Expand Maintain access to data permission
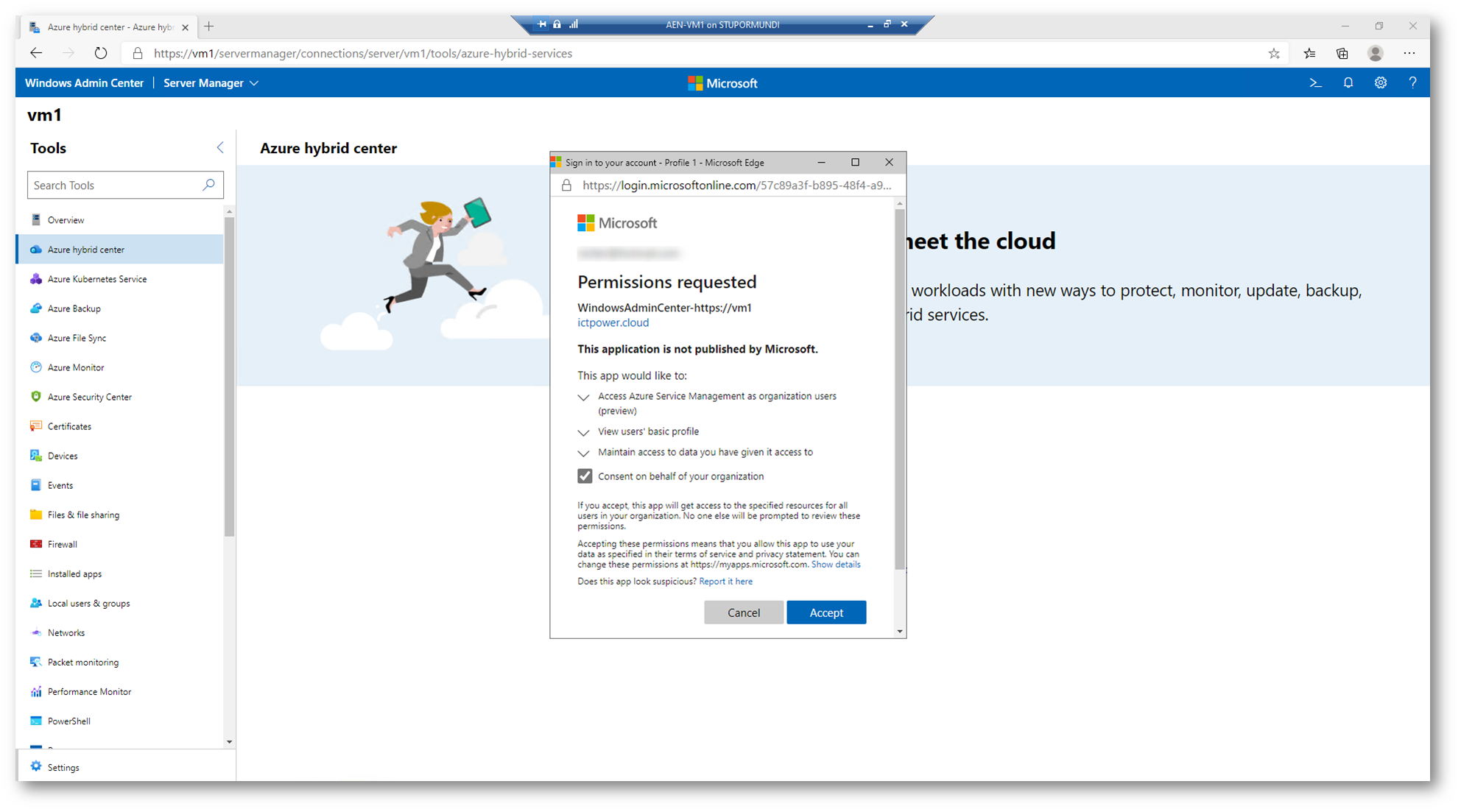This screenshot has height=812, width=1461. point(583,453)
